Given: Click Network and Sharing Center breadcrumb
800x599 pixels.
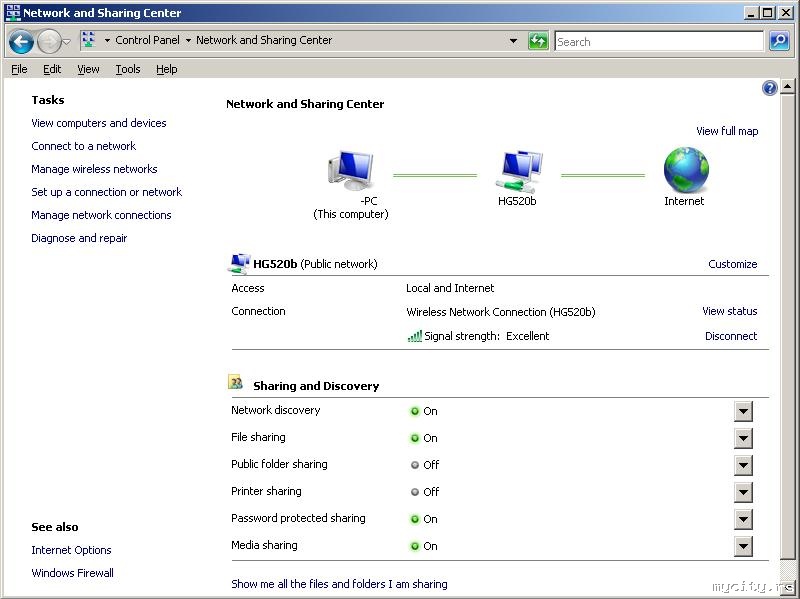Looking at the screenshot, I should (264, 40).
